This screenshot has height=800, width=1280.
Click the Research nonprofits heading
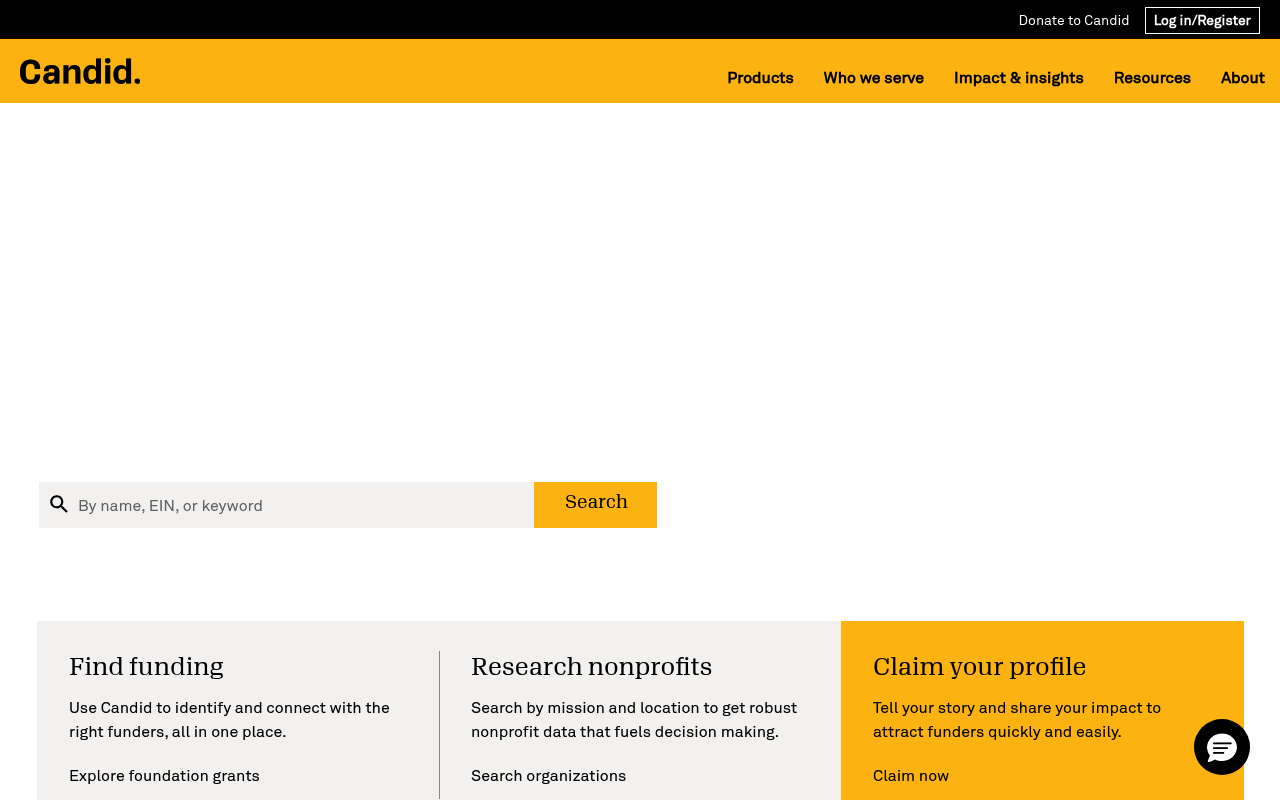coord(591,667)
